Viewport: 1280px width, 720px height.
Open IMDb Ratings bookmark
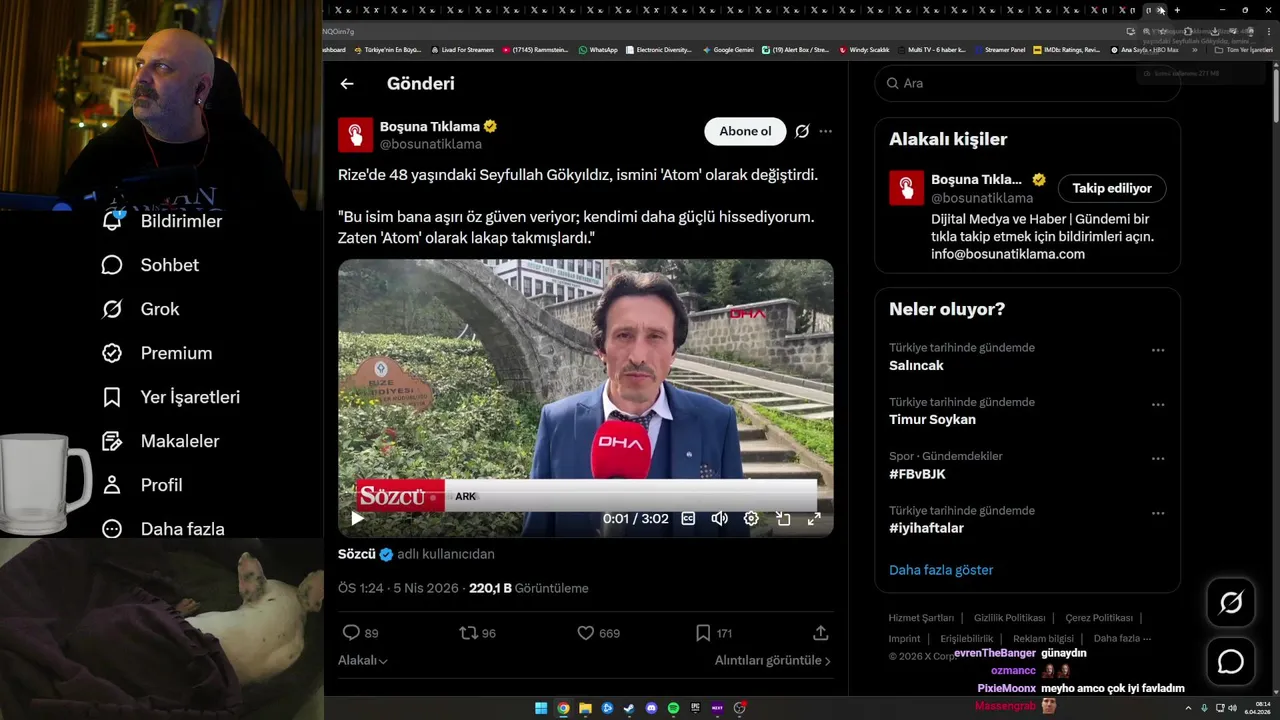[x=1066, y=50]
